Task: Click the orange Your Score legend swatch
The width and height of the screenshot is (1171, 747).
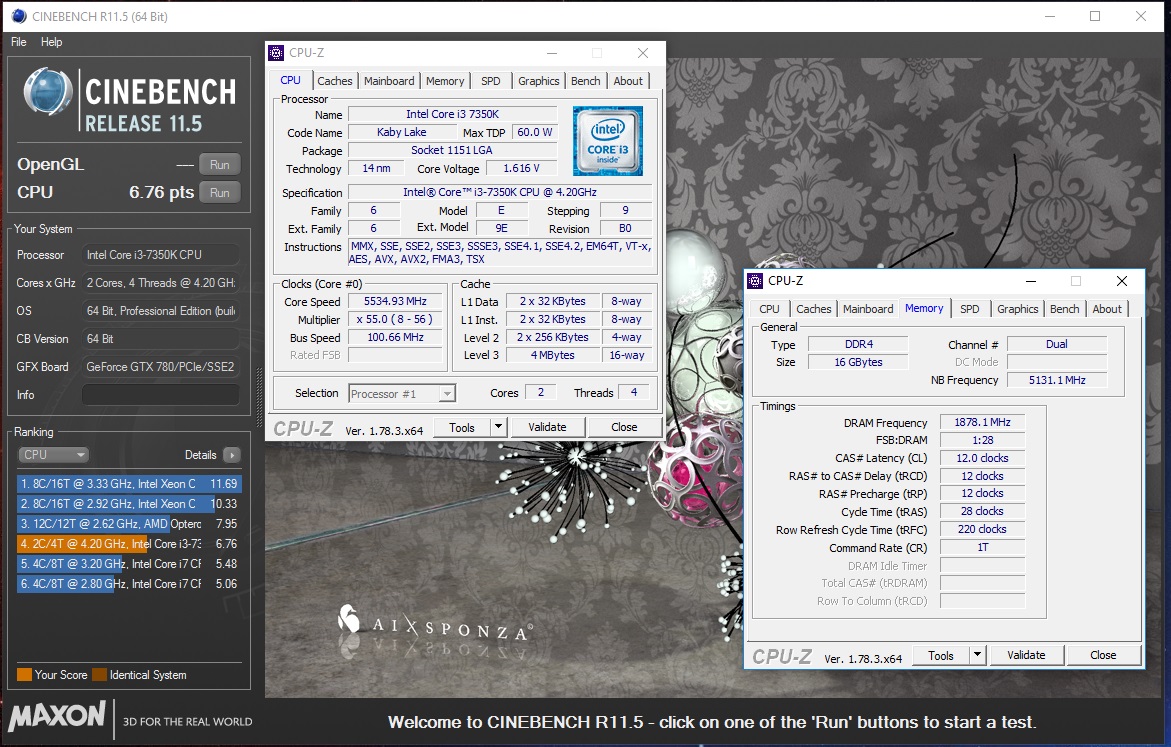Action: [24, 675]
